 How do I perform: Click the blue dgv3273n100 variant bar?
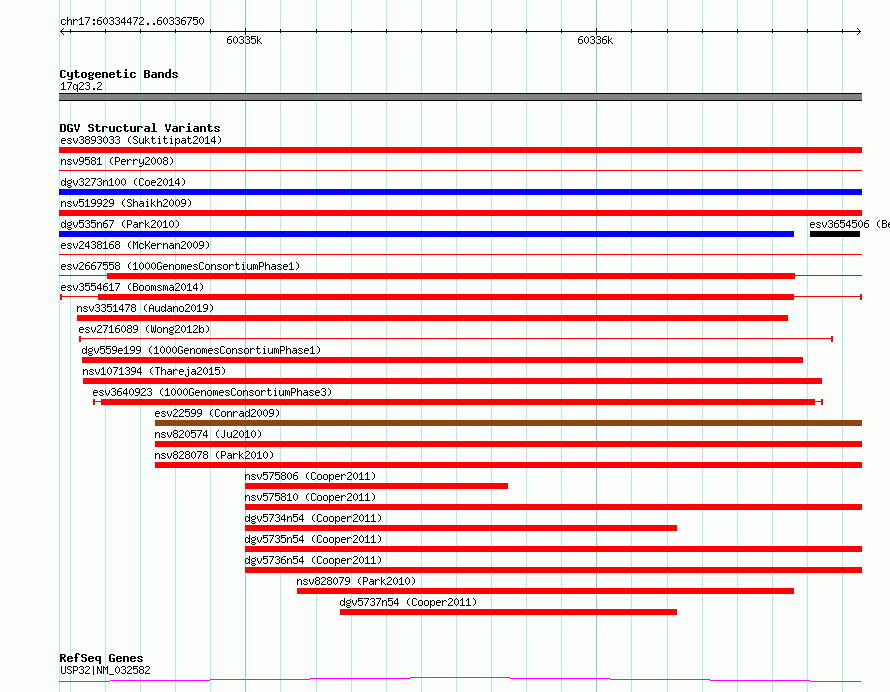460,192
